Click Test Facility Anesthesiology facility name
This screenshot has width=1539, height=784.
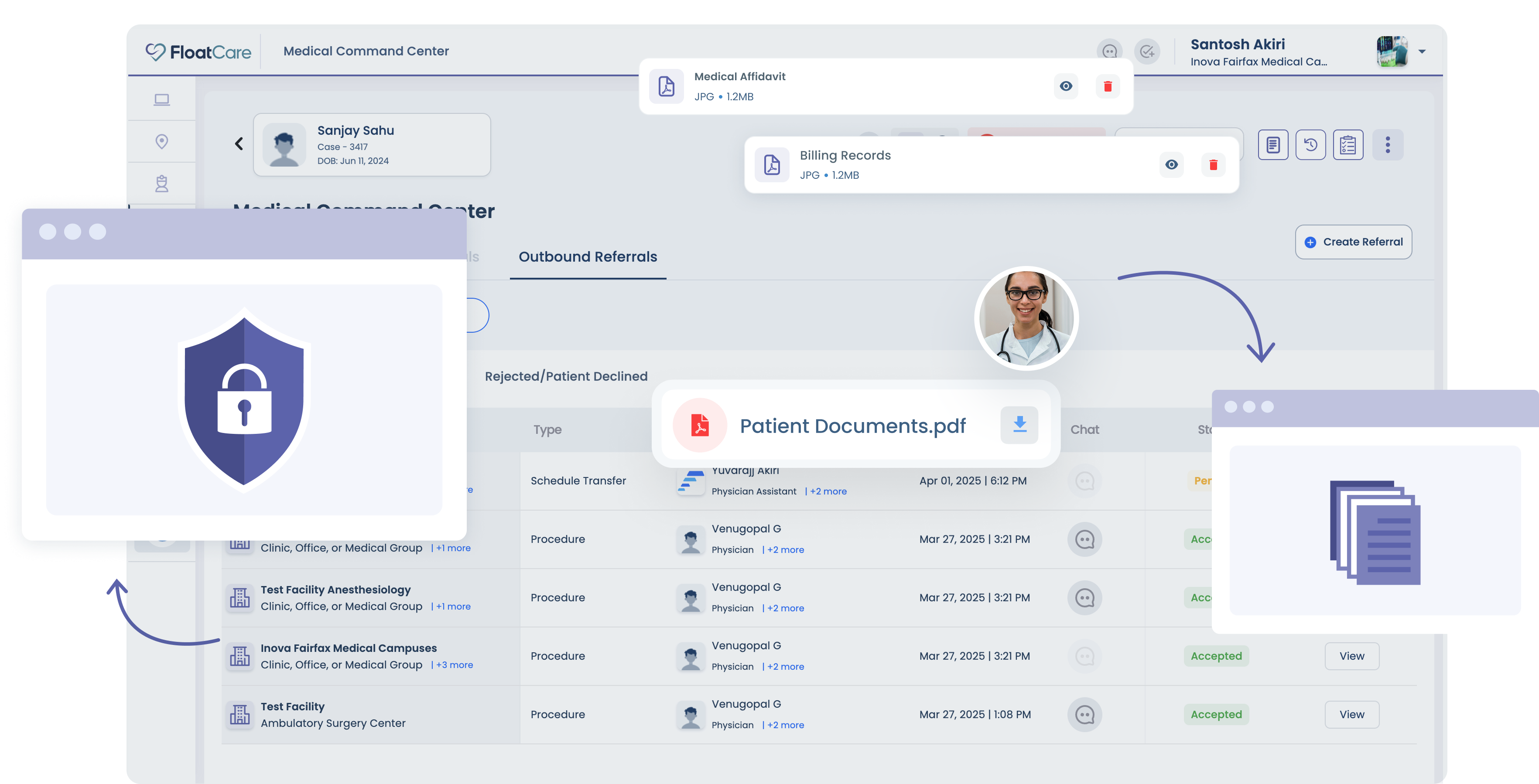[336, 590]
